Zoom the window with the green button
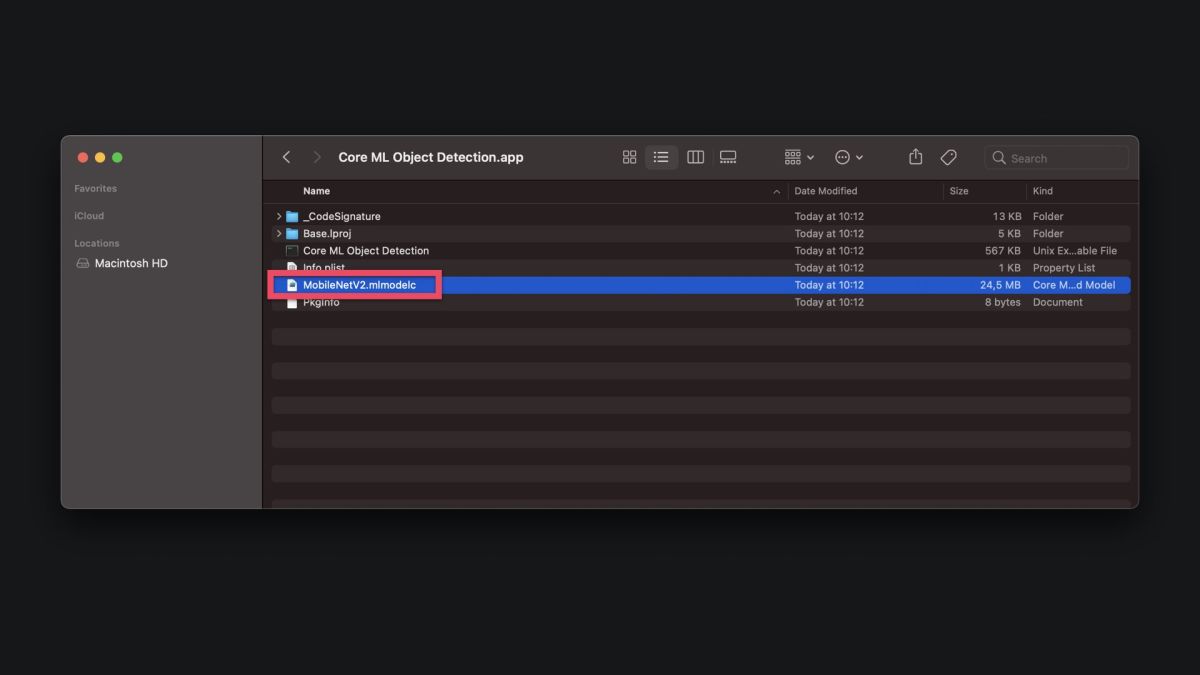The width and height of the screenshot is (1200, 675). click(117, 157)
